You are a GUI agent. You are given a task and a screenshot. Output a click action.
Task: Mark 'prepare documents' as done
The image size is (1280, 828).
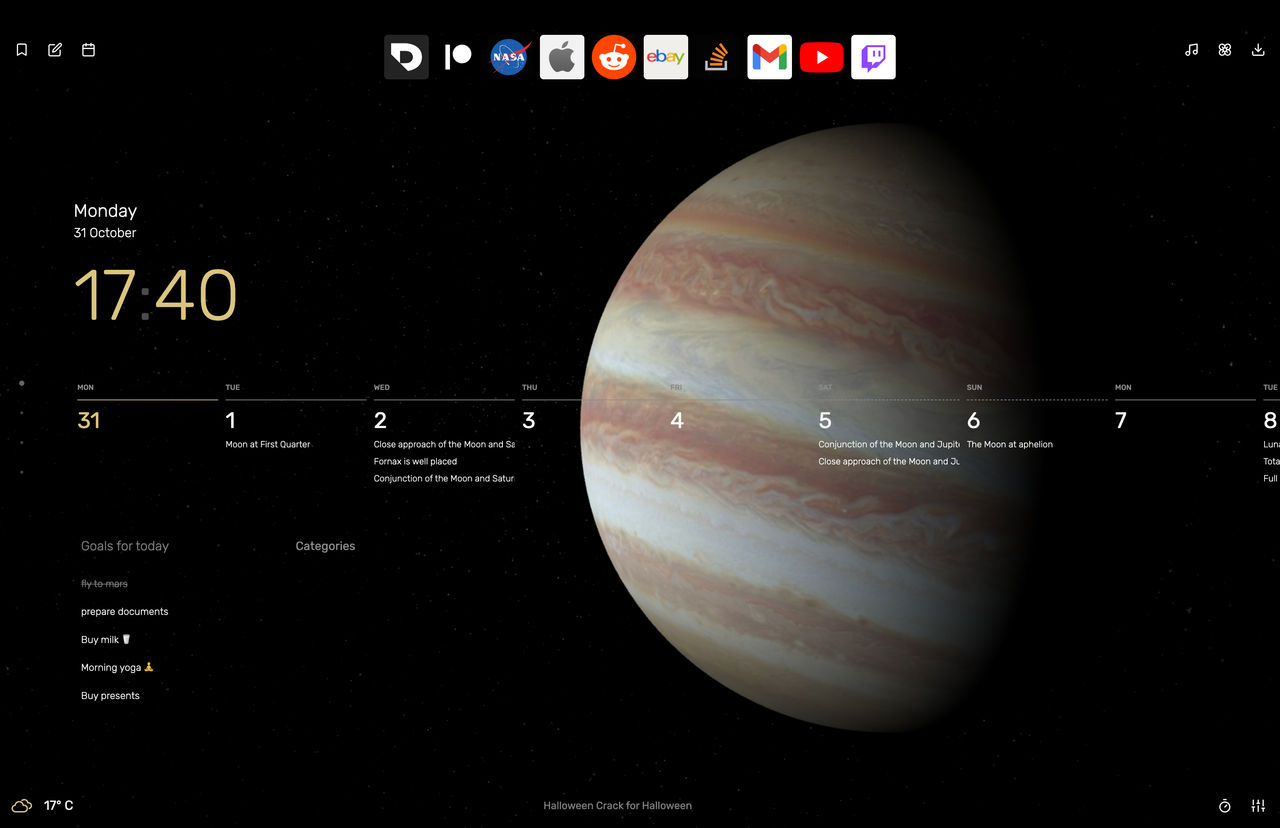coord(124,611)
